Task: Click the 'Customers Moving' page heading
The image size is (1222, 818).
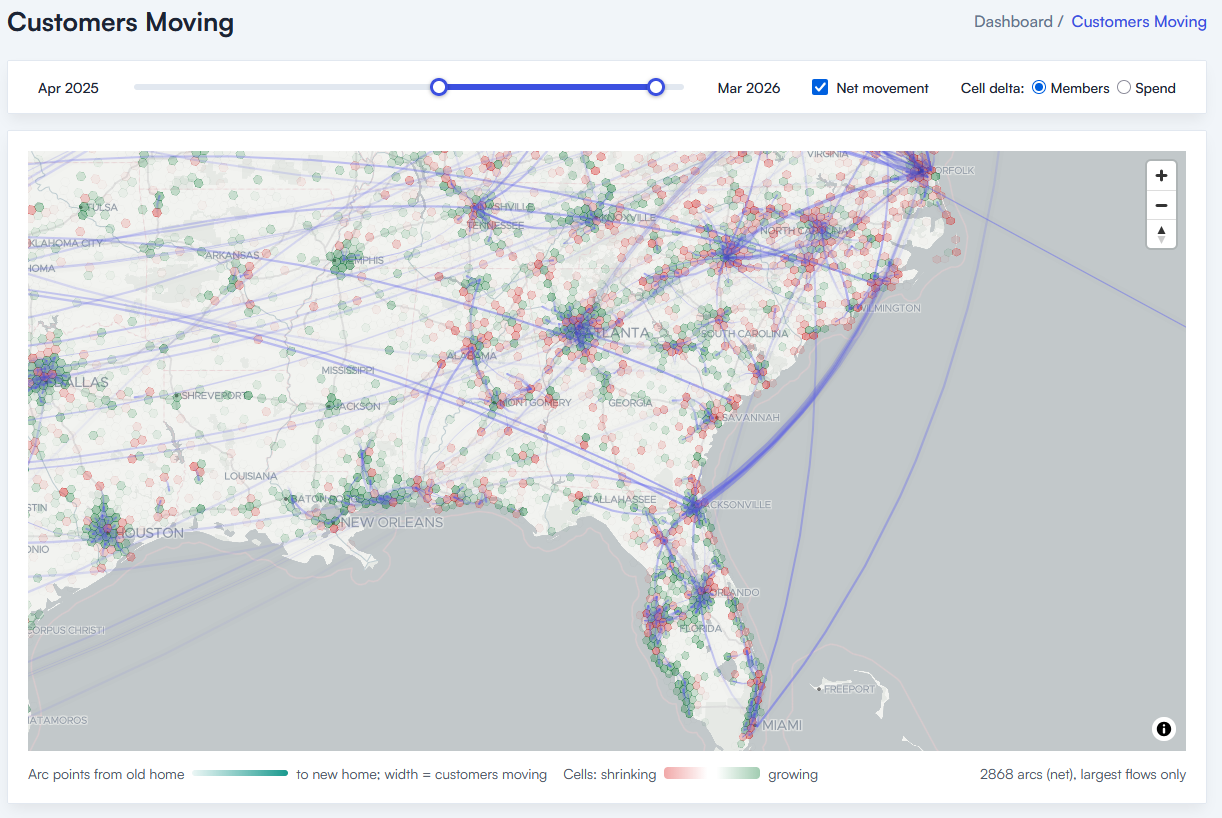Action: click(121, 23)
